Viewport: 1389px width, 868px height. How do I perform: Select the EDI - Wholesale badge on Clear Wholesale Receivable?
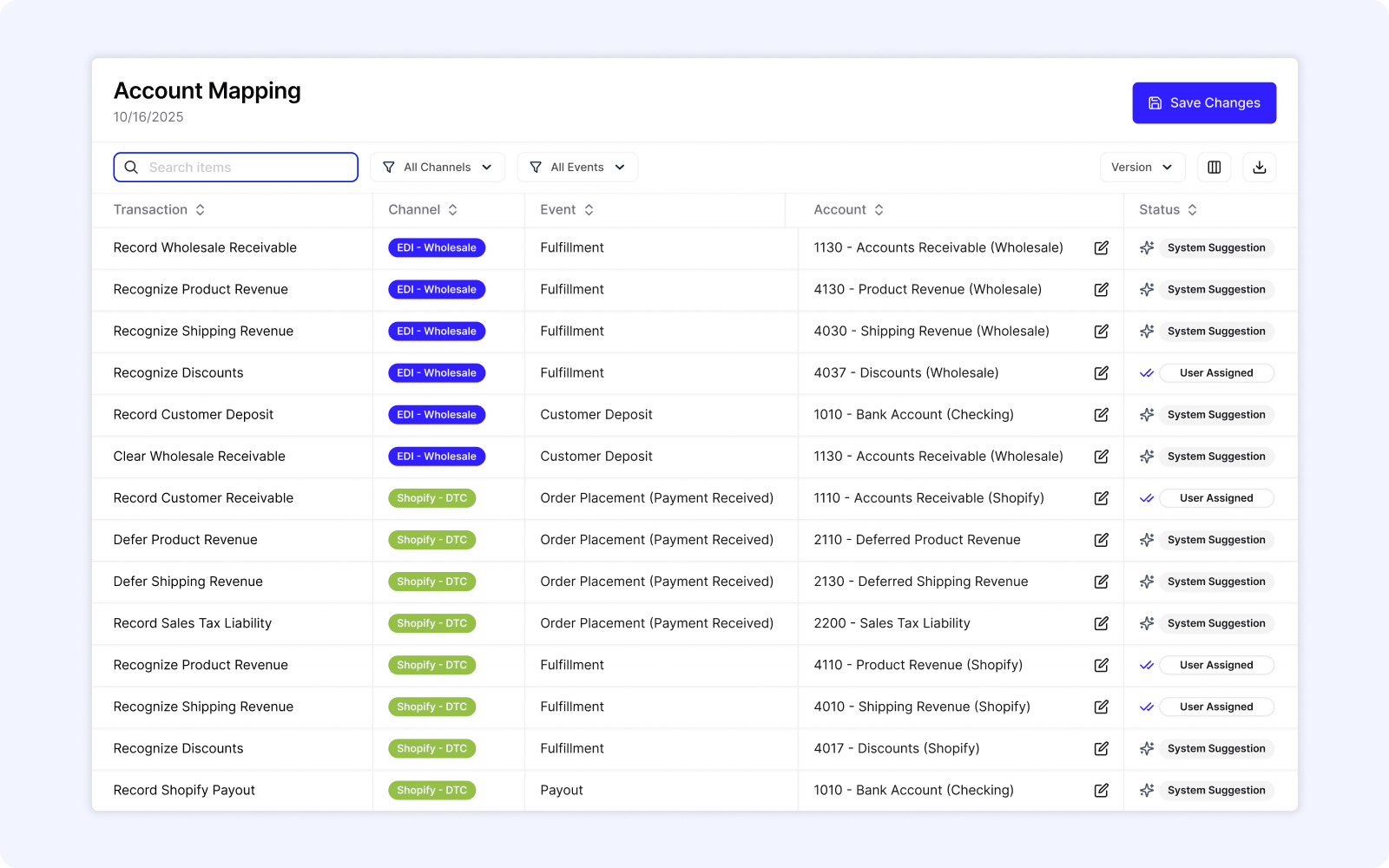(x=437, y=456)
